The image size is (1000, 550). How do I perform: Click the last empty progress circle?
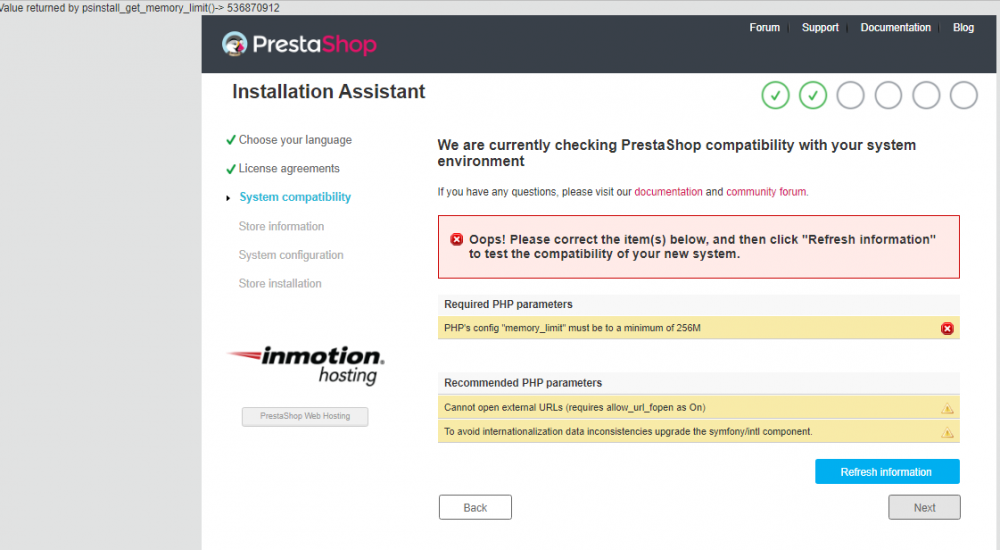click(963, 96)
